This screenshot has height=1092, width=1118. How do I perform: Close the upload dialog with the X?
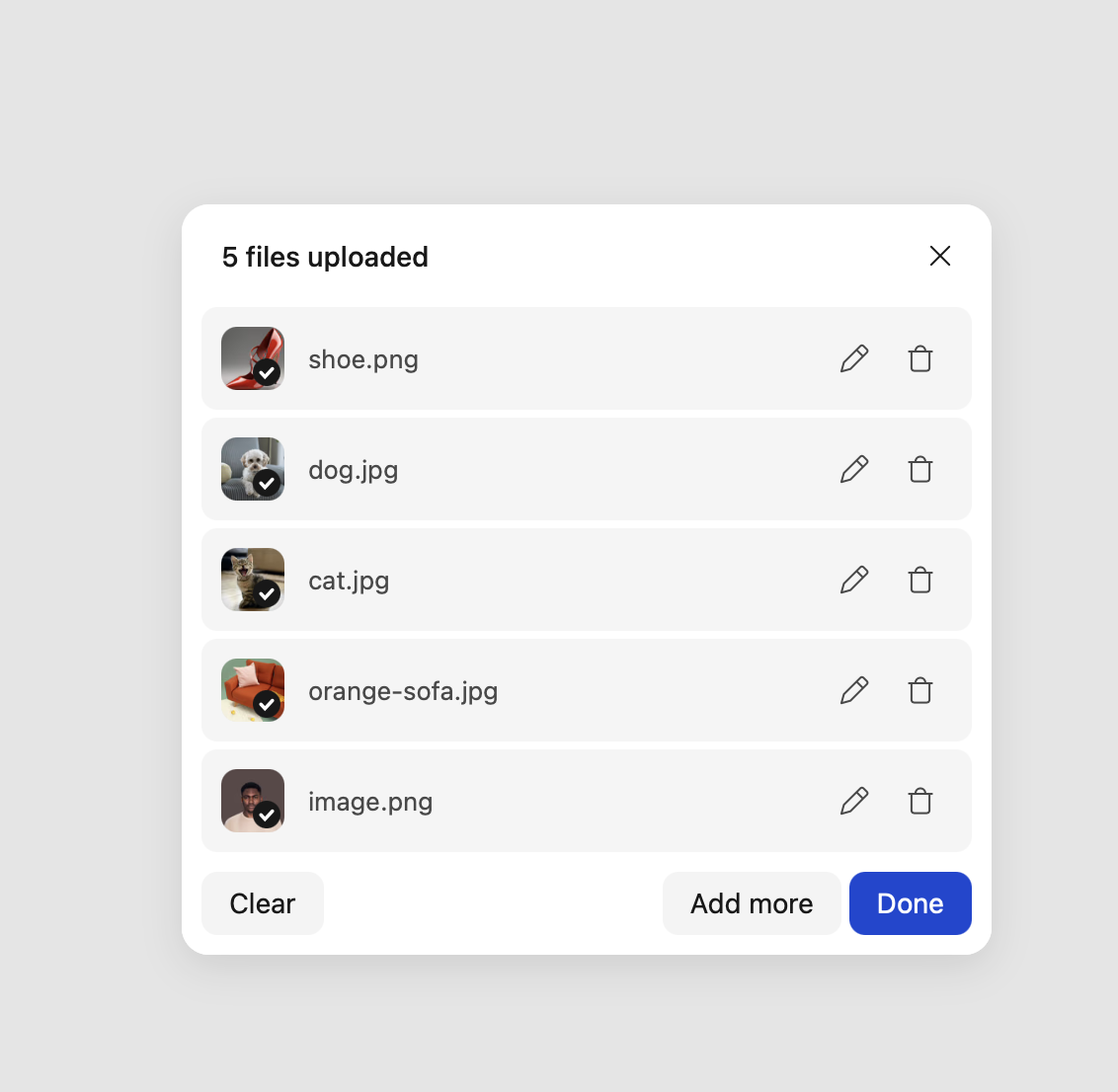939,256
